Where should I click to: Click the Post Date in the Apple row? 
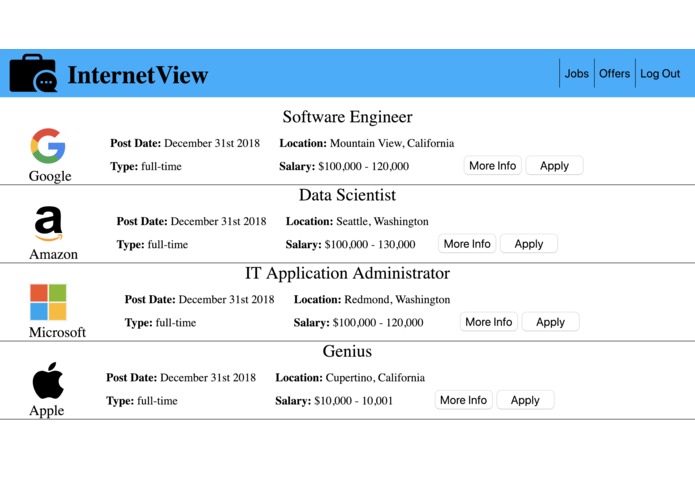(181, 377)
